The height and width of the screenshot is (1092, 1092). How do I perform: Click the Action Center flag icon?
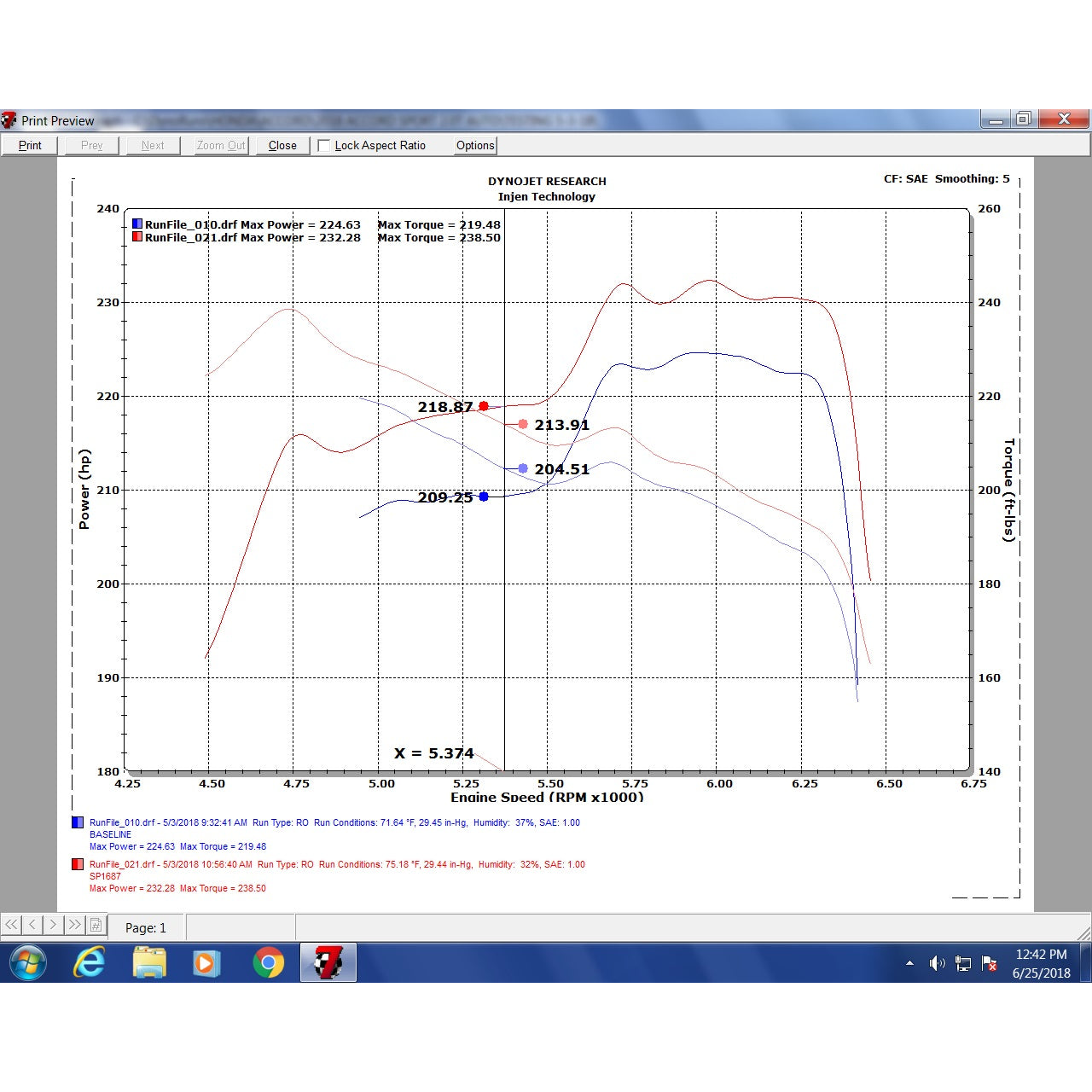tap(990, 963)
